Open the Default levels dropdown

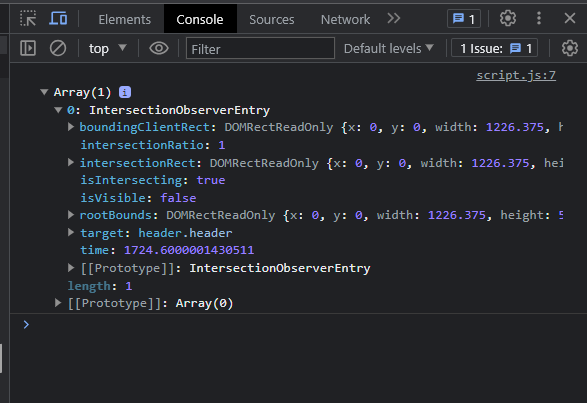coord(389,49)
